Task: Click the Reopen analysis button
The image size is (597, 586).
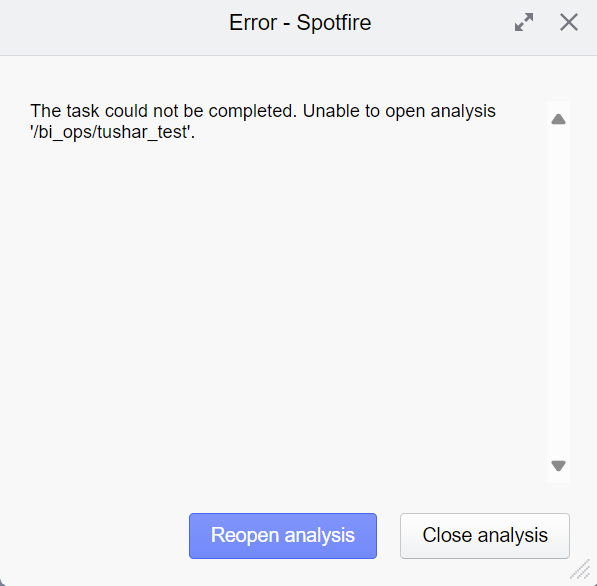Action: [283, 536]
